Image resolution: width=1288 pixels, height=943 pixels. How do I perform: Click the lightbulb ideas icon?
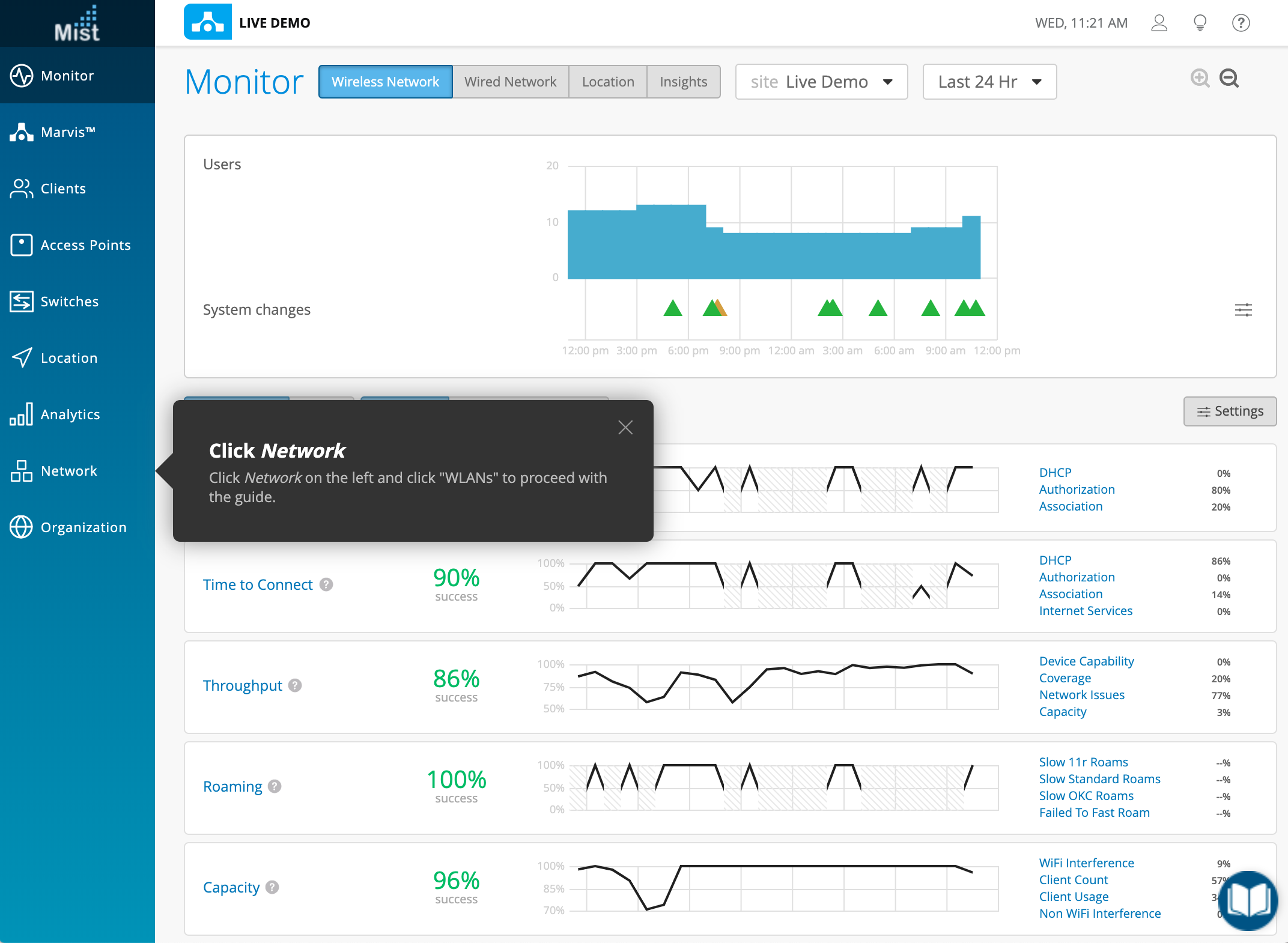pos(1200,23)
